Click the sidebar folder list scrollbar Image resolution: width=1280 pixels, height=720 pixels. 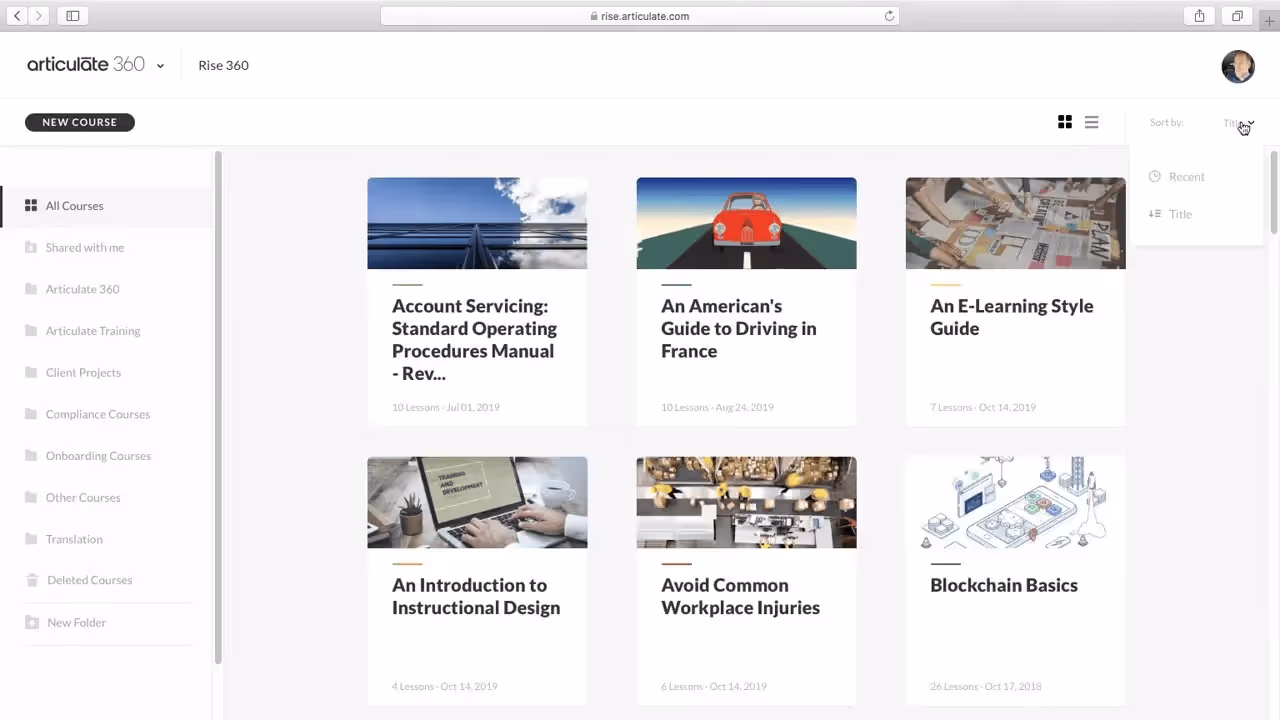coord(218,408)
